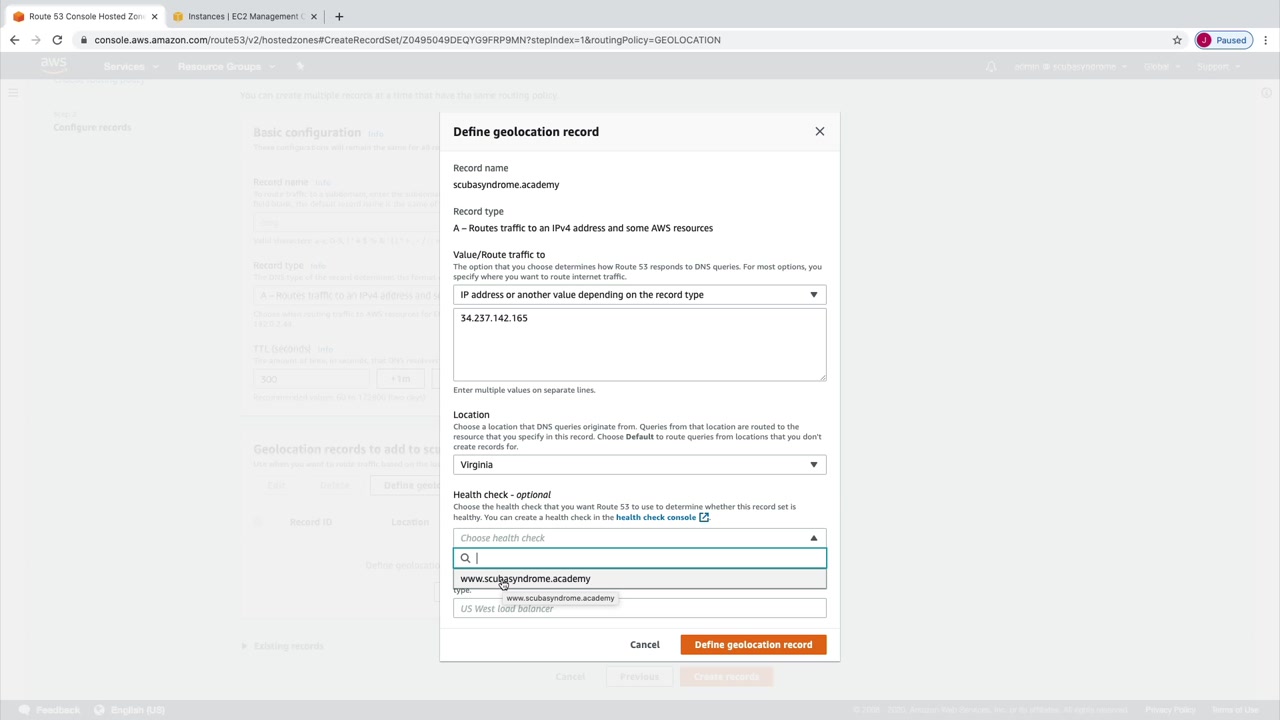Click the pin shortcut icon in AWS header
This screenshot has width=1280, height=720.
pos(300,66)
